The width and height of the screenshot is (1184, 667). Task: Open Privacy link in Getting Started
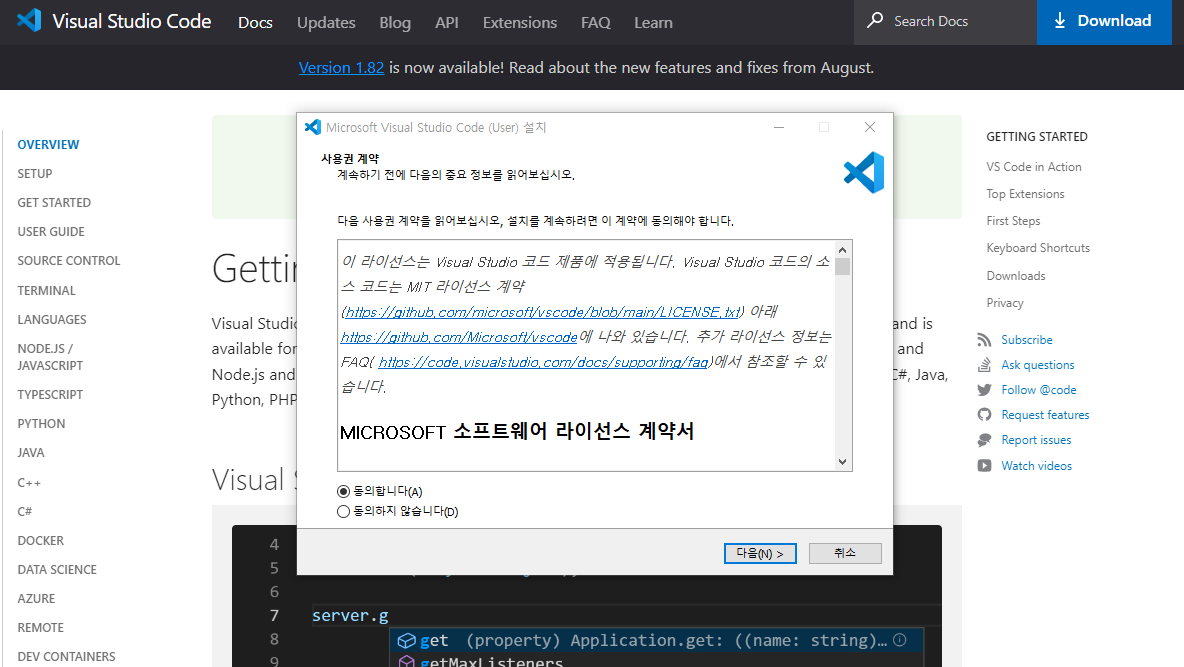1005,303
